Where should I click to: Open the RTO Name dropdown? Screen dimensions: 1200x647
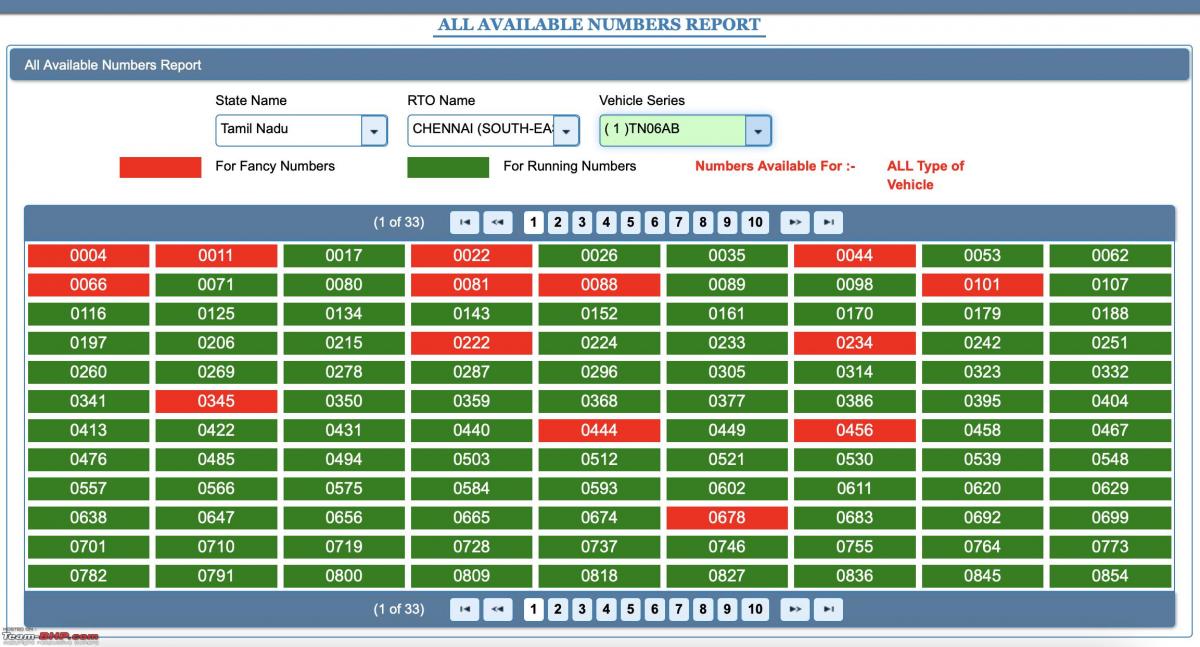[x=566, y=130]
